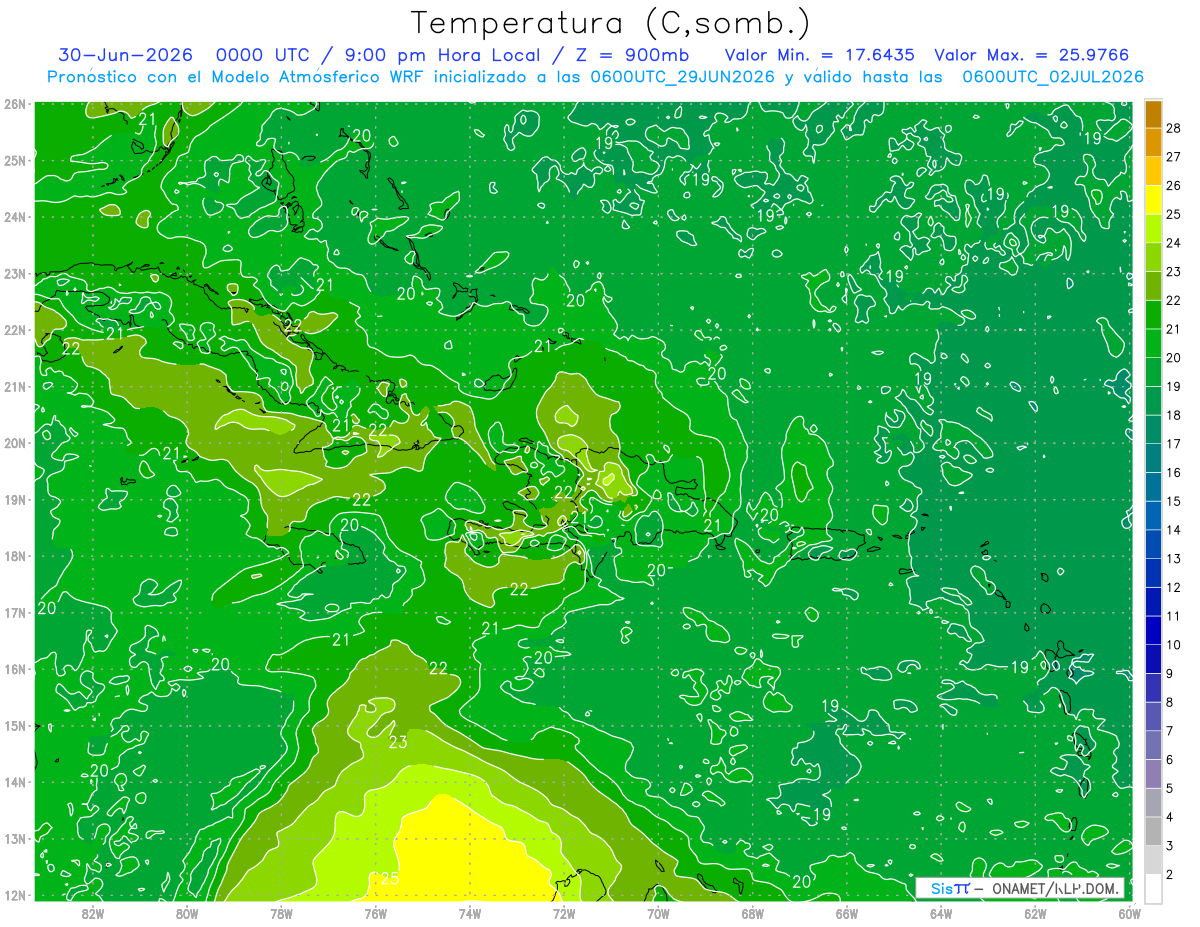
Task: Click the dark blue legend swatch between 10 and 11
Action: tap(1153, 630)
